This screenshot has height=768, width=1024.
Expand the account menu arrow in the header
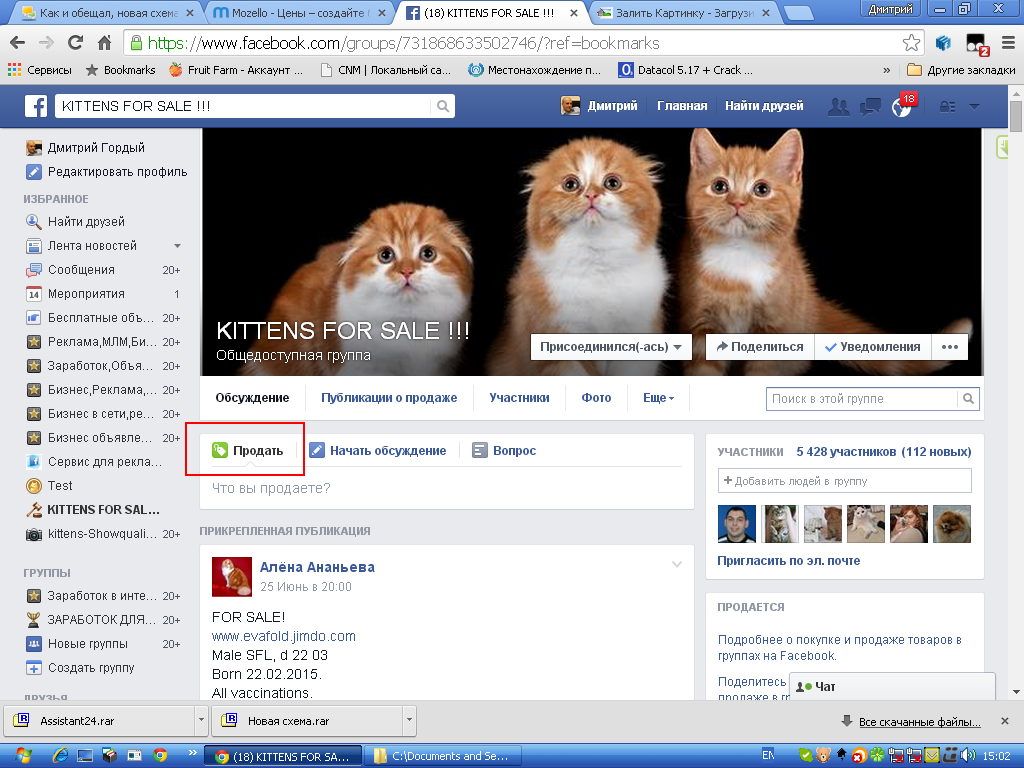pyautogui.click(x=974, y=106)
